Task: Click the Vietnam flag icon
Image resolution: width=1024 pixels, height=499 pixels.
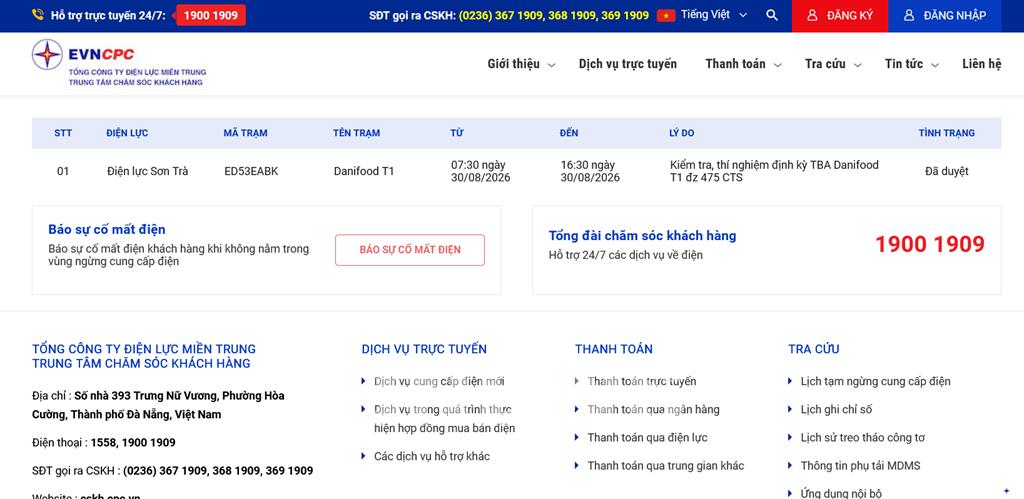Action: pyautogui.click(x=666, y=15)
